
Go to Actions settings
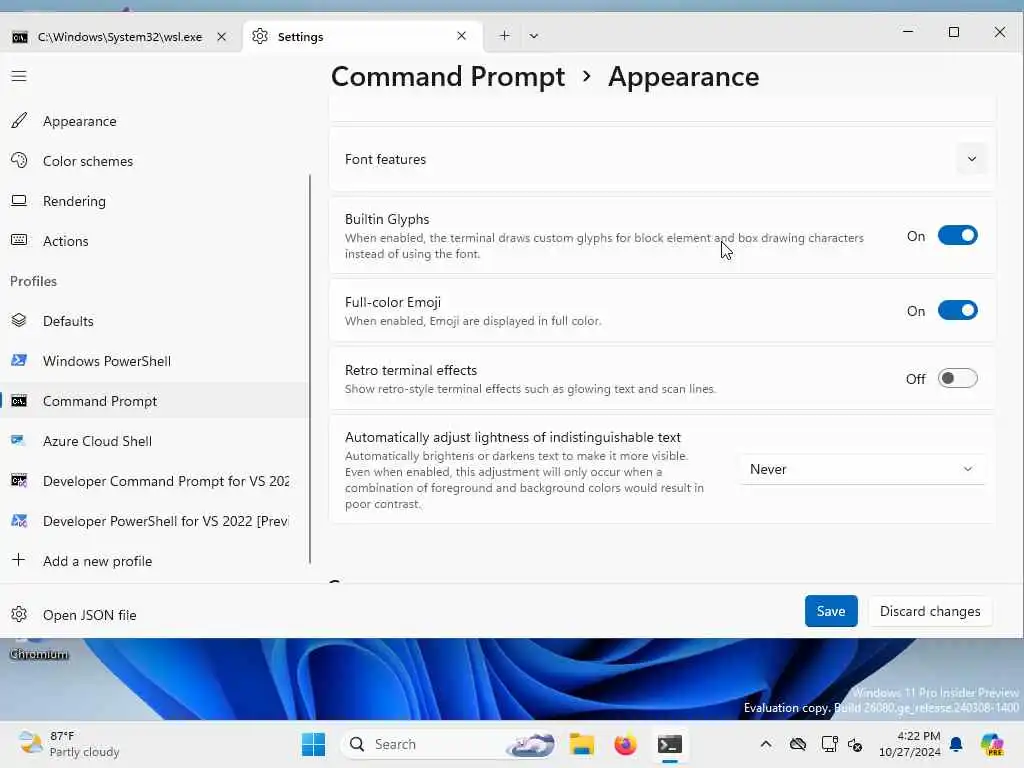click(154, 240)
